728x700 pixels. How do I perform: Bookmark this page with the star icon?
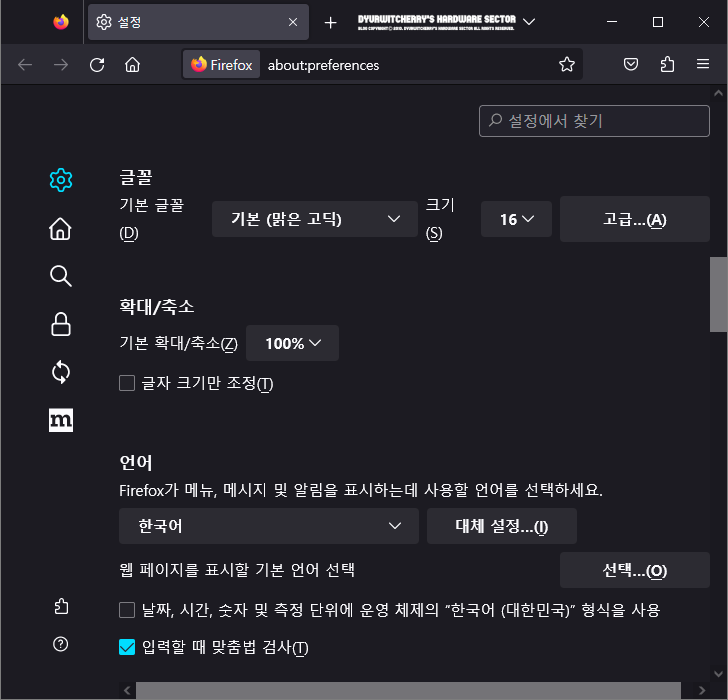[567, 64]
